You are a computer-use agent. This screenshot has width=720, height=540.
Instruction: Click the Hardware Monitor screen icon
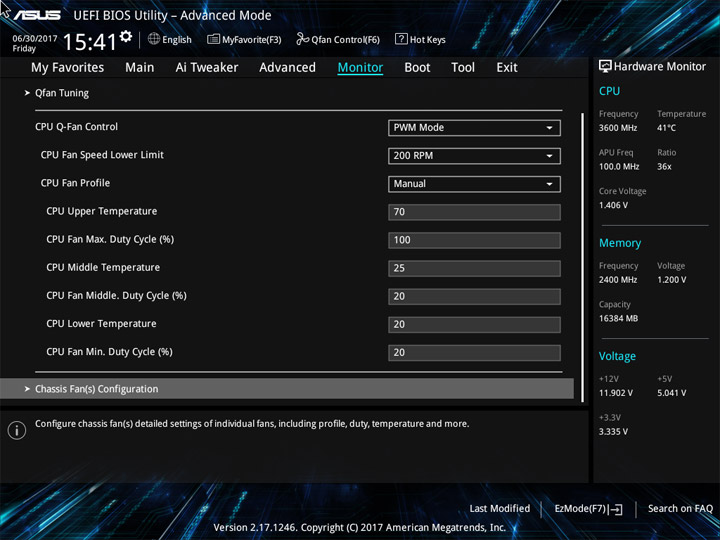point(605,66)
